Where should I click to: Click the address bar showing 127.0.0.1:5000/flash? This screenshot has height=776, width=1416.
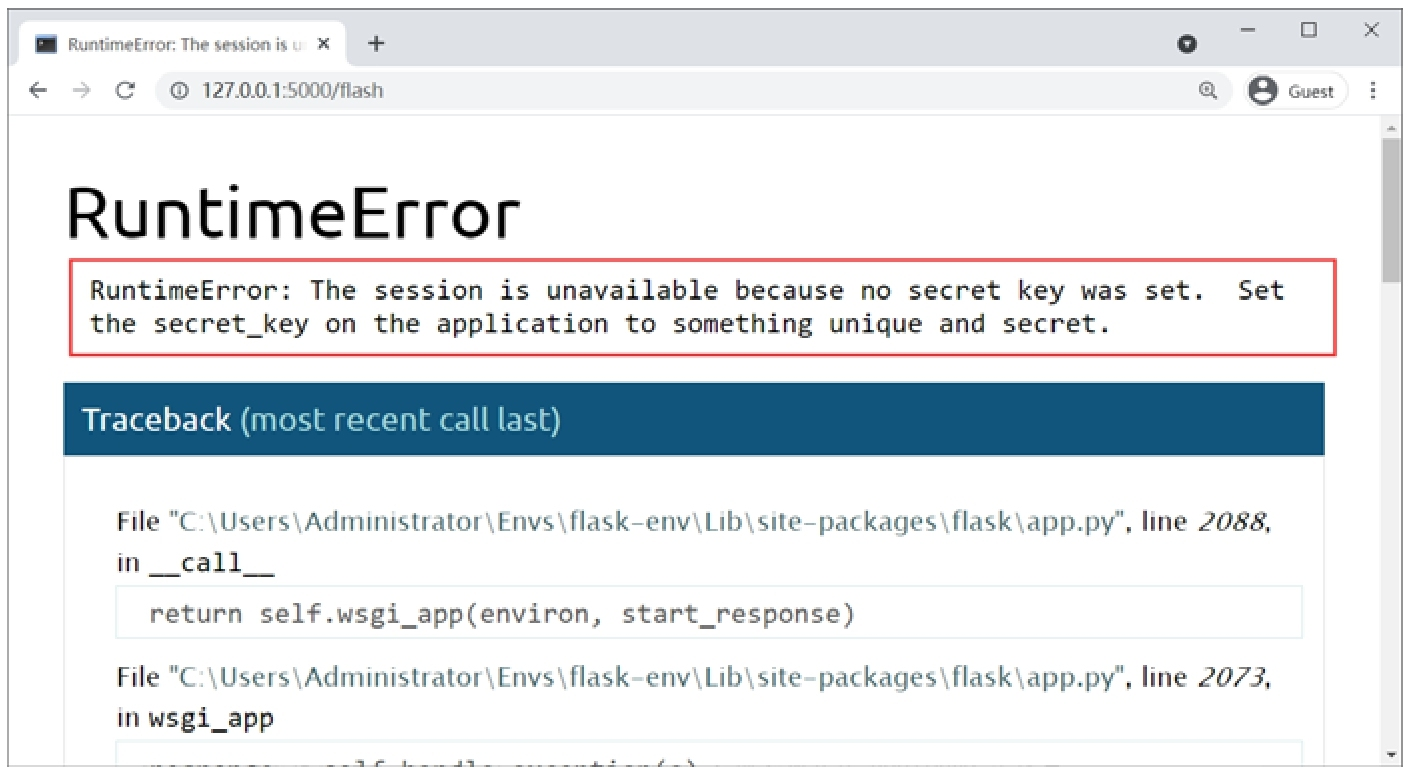(693, 90)
